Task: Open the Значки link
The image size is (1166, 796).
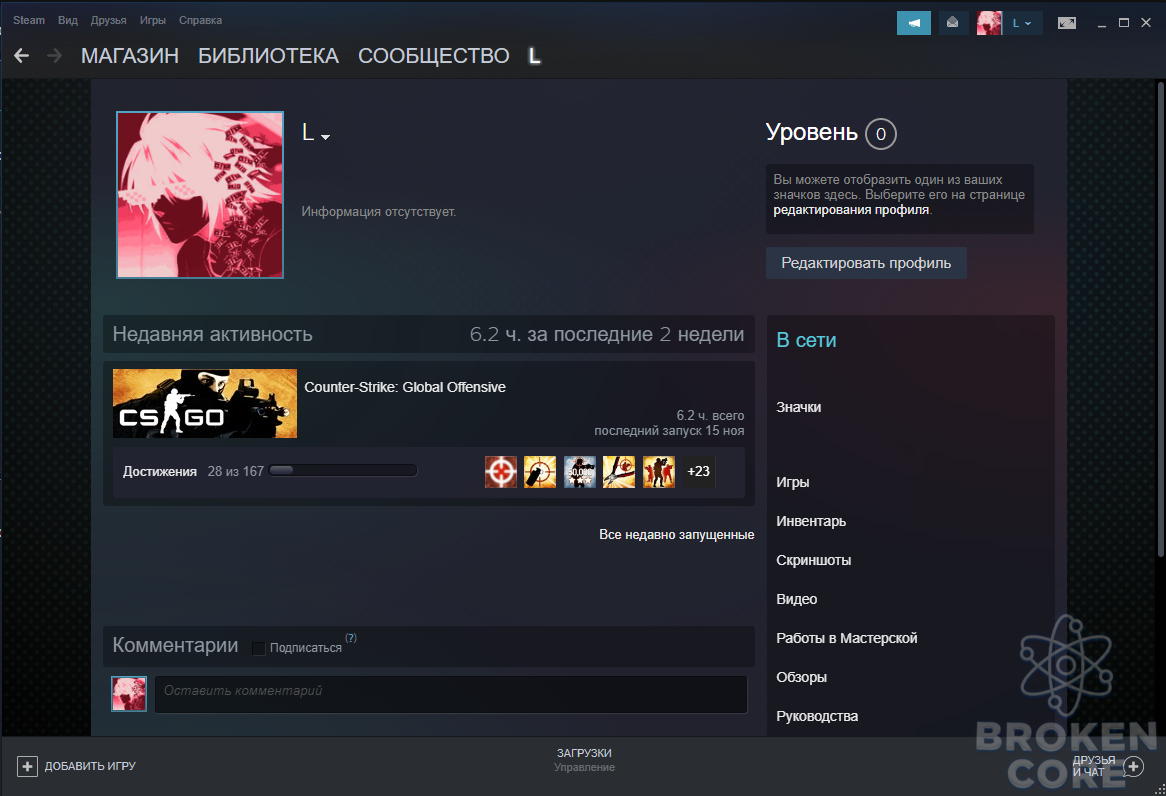Action: (799, 408)
